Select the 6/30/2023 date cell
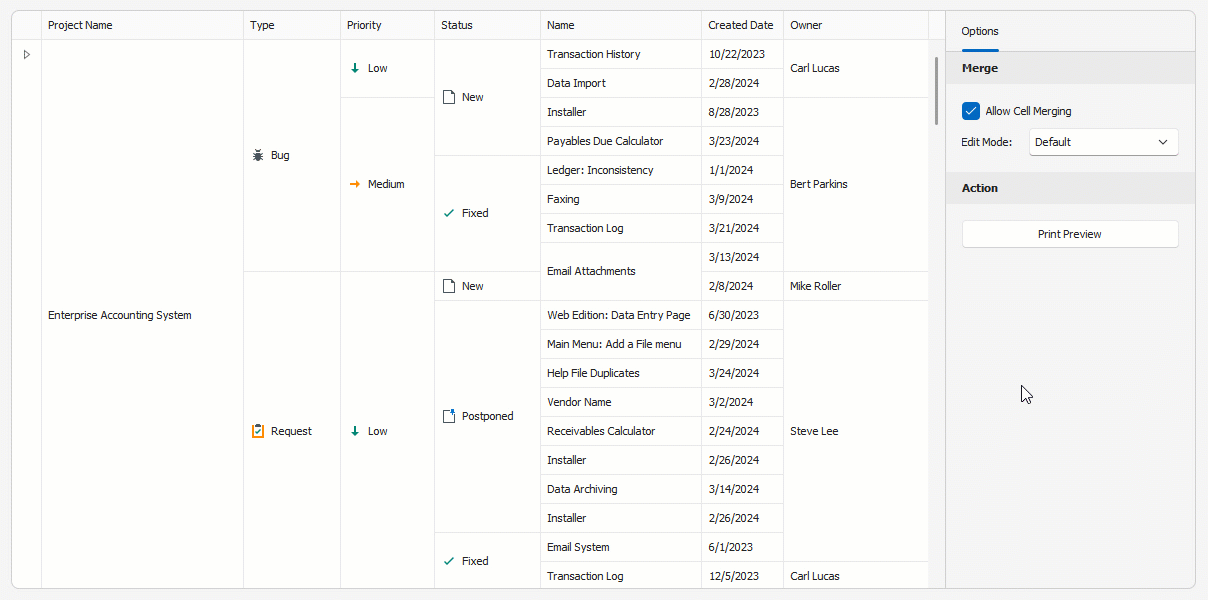Viewport: 1208px width, 600px height. coord(743,315)
